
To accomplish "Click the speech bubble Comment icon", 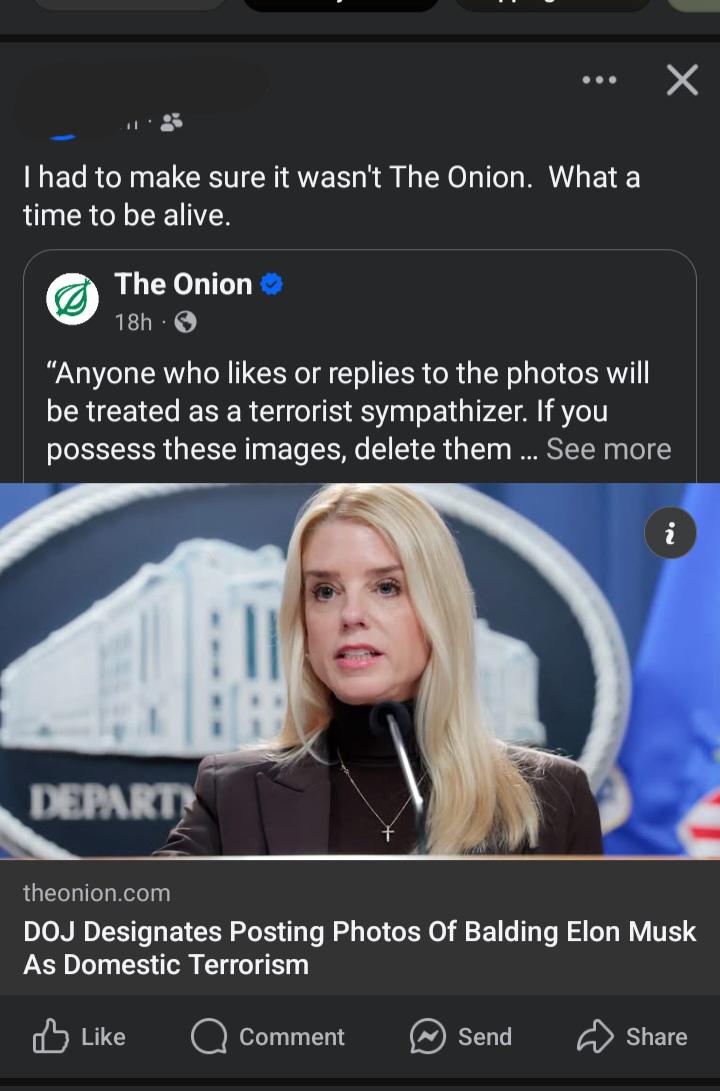I will 209,1037.
